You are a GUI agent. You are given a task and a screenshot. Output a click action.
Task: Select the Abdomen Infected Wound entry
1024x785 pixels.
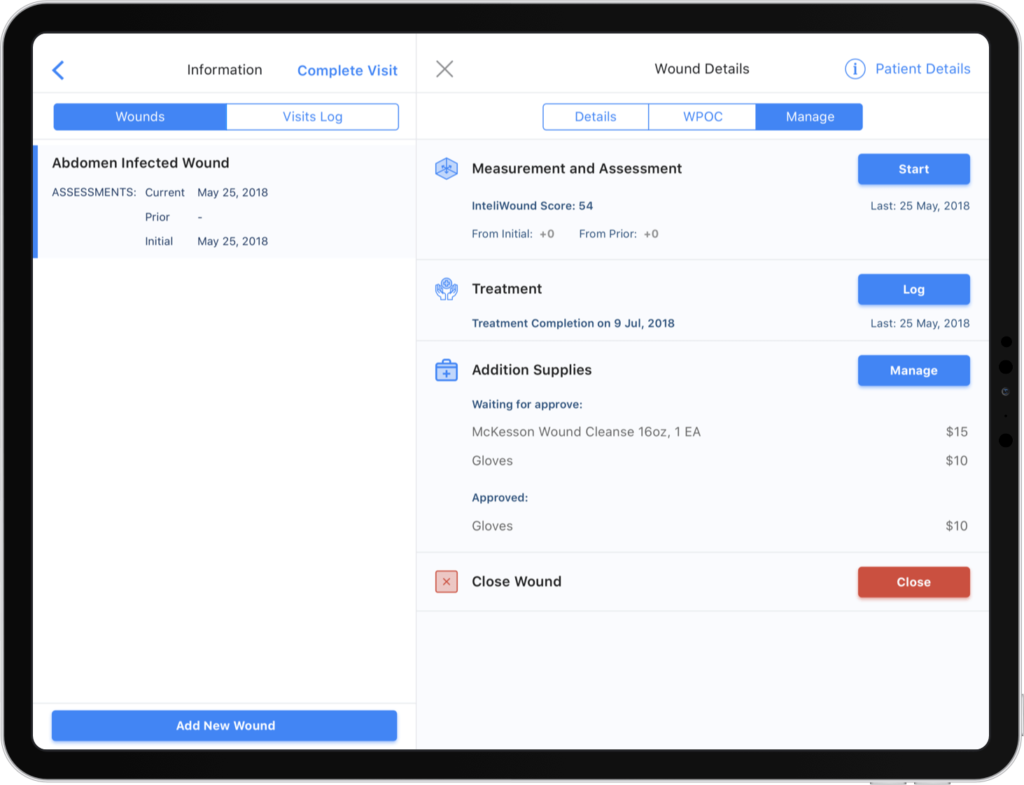tap(225, 201)
